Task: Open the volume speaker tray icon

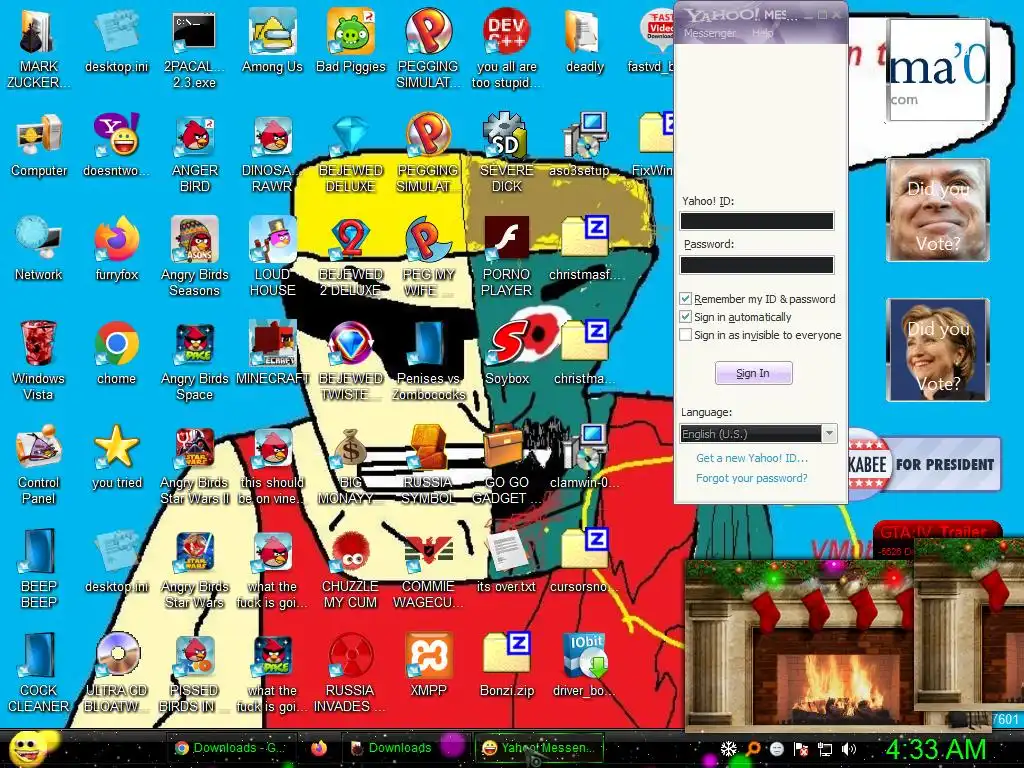Action: (849, 749)
